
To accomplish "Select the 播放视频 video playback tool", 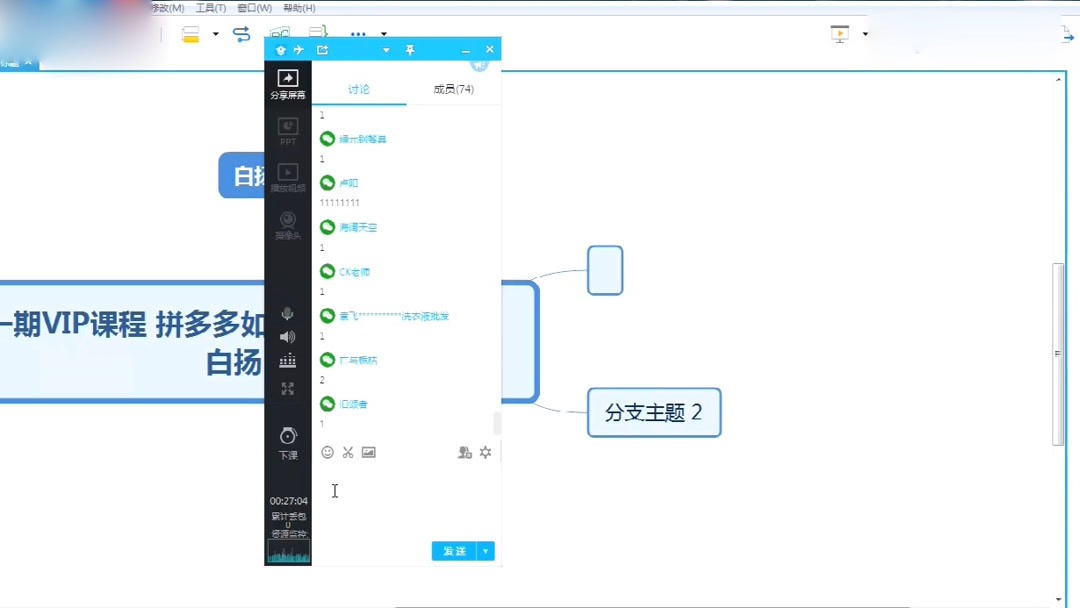I will tap(287, 175).
